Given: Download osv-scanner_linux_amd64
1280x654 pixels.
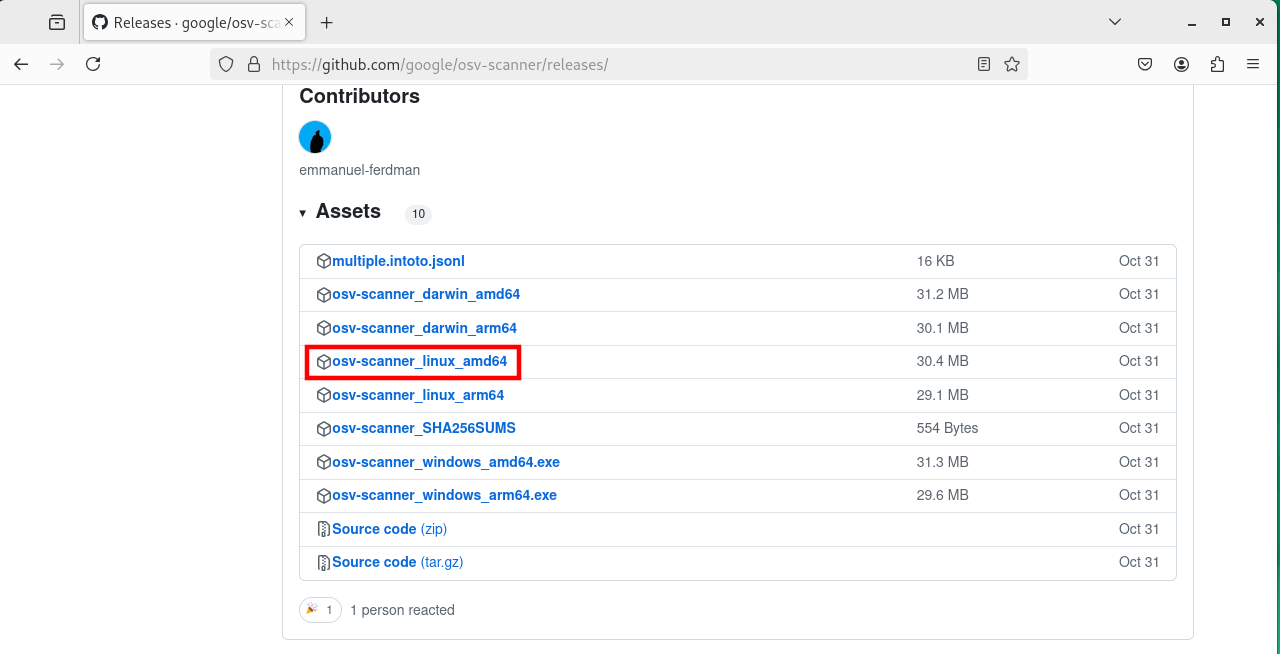Looking at the screenshot, I should [x=419, y=361].
